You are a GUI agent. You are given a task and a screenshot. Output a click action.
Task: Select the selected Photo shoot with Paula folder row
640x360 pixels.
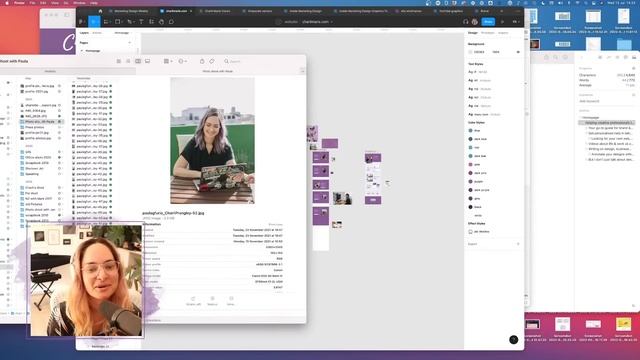pos(41,122)
